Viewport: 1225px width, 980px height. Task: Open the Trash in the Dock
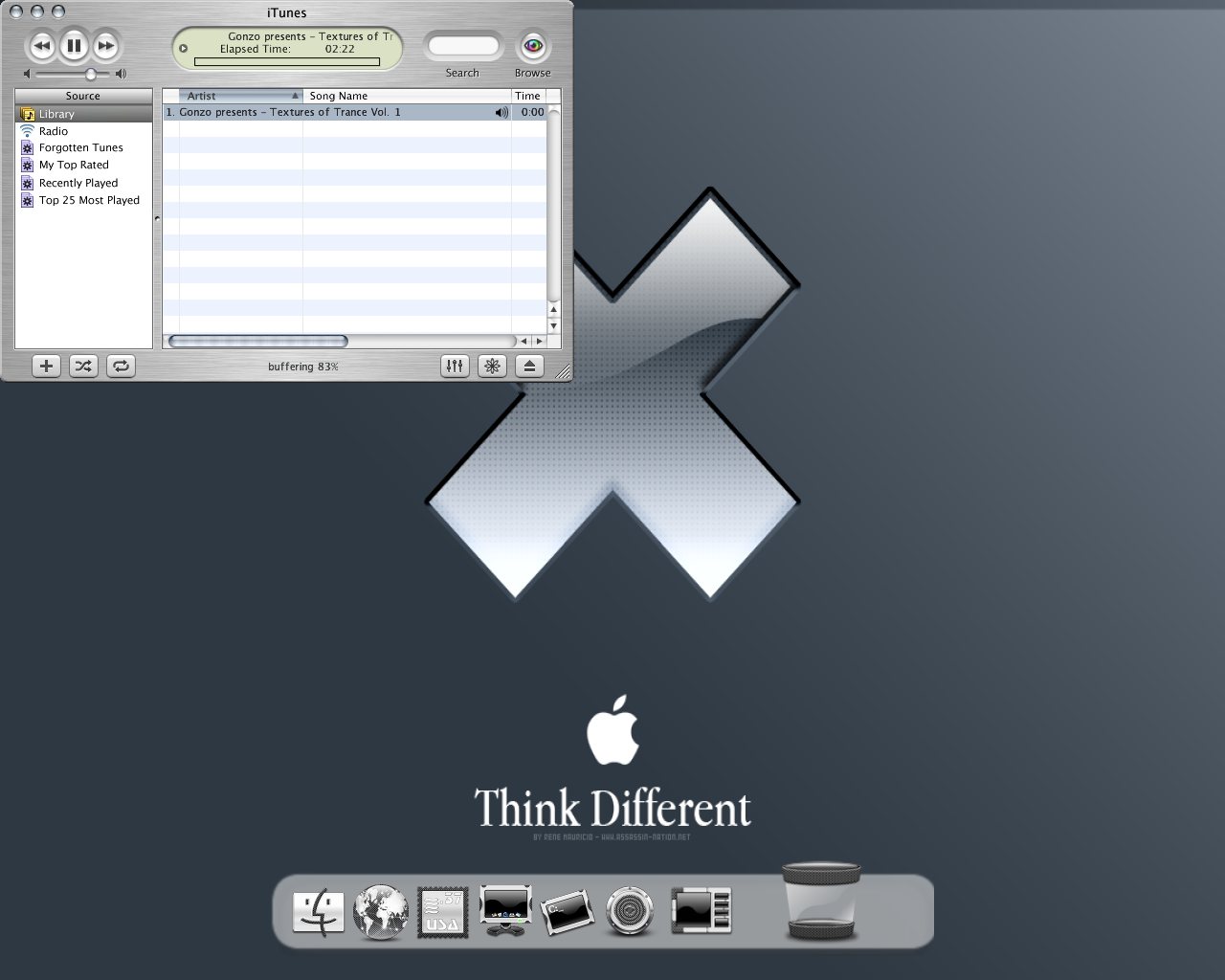821,901
